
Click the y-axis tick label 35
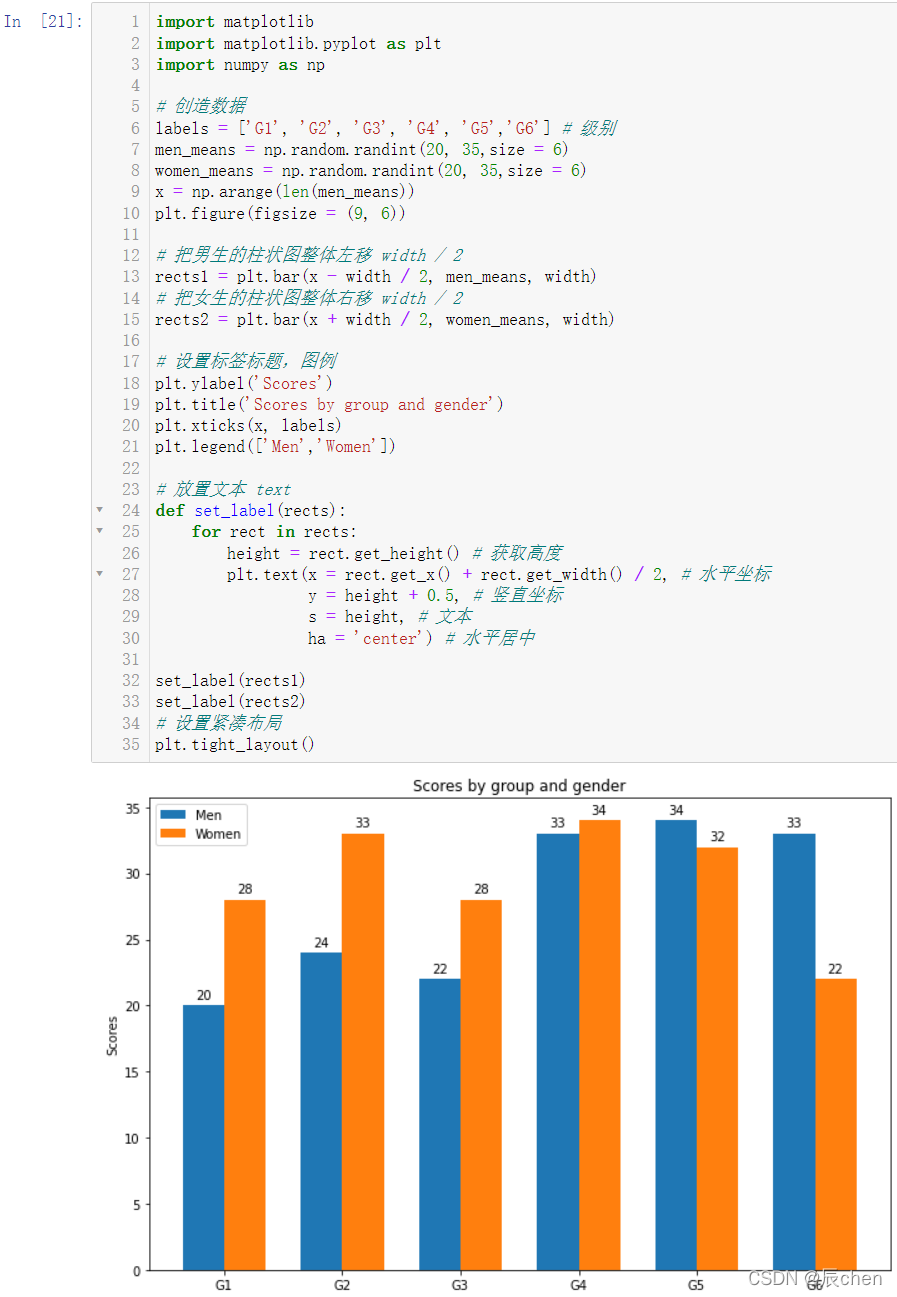pos(132,808)
